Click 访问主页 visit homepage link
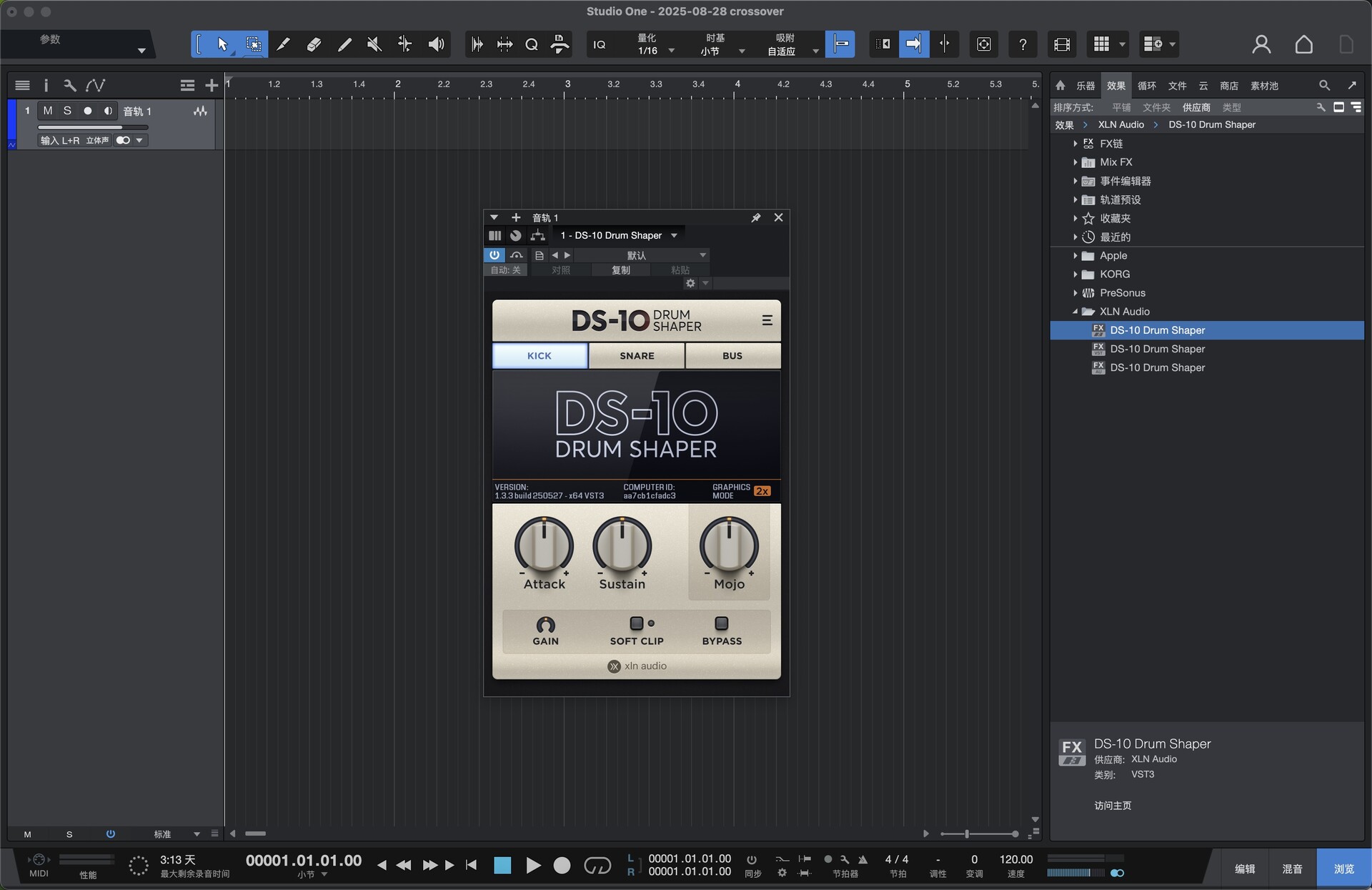The height and width of the screenshot is (890, 1372). click(x=1113, y=806)
